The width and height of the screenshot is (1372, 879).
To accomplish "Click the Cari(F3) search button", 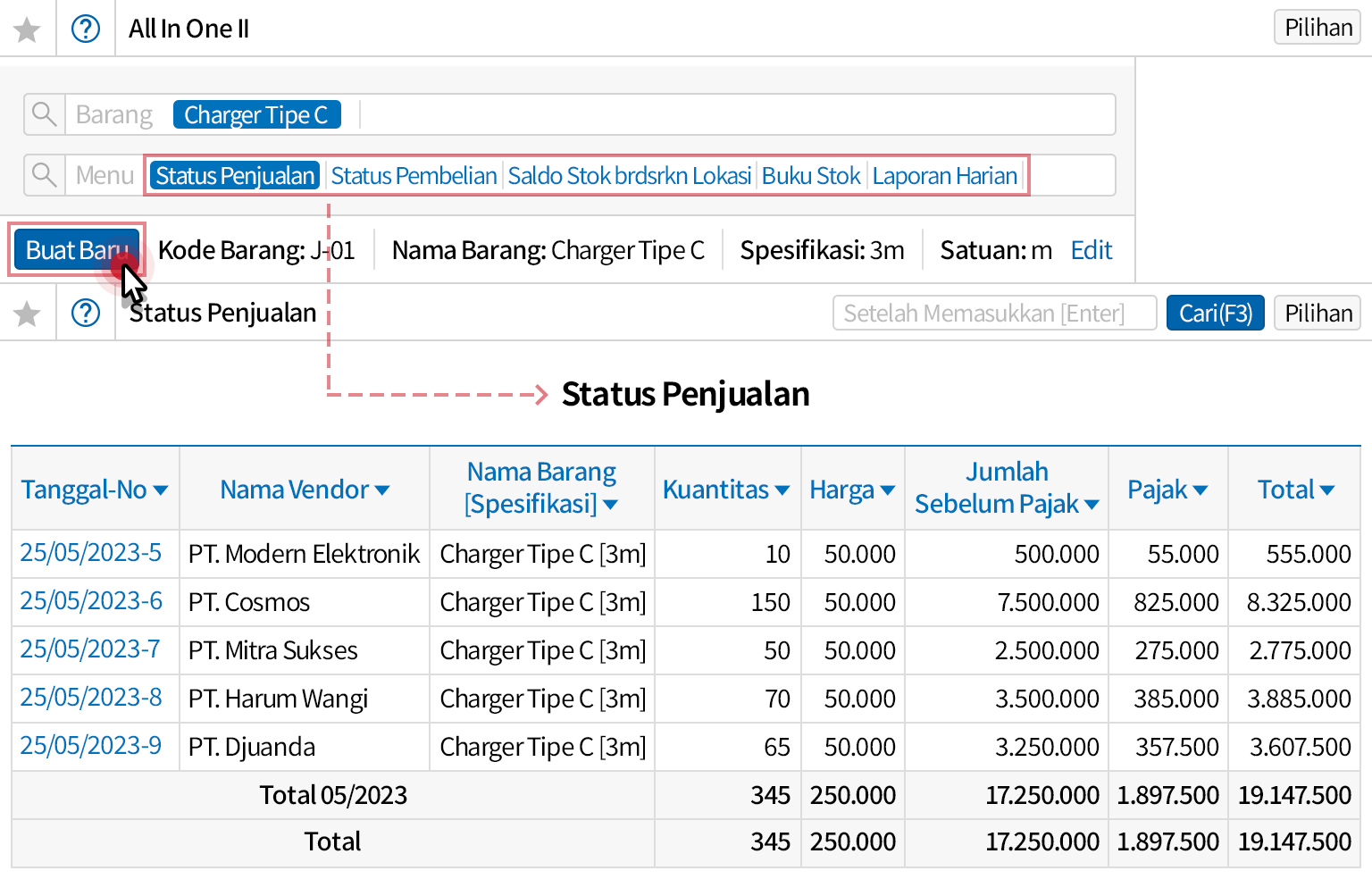I will pyautogui.click(x=1215, y=314).
